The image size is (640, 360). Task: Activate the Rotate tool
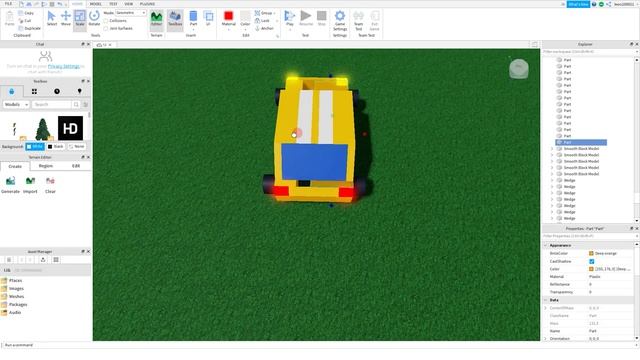94,18
